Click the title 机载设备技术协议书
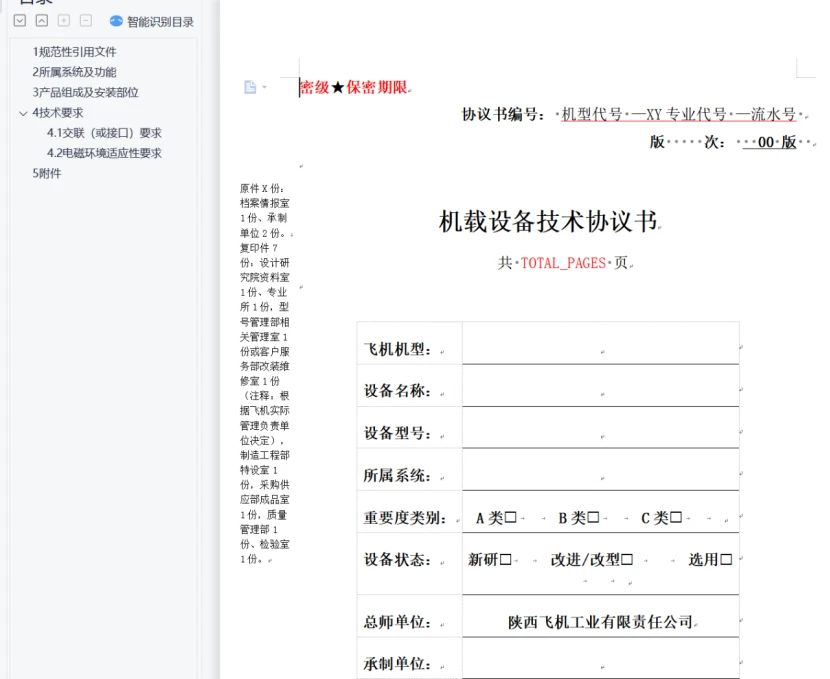Viewport: 830px width, 679px height. point(548,221)
